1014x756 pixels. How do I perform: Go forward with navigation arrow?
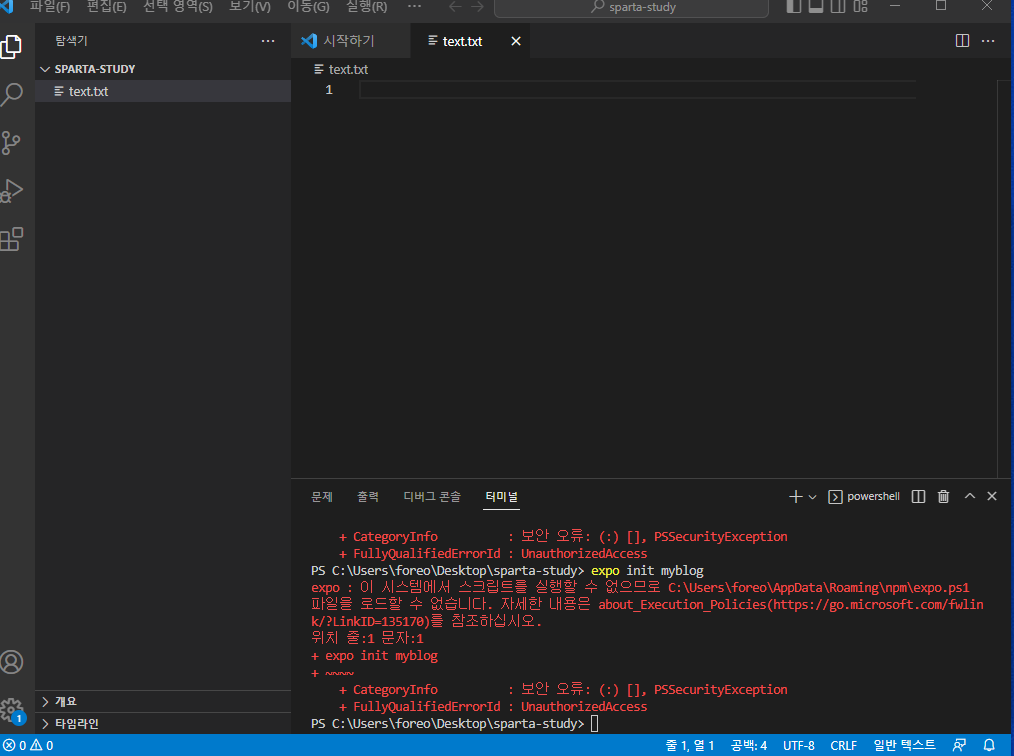(x=477, y=7)
